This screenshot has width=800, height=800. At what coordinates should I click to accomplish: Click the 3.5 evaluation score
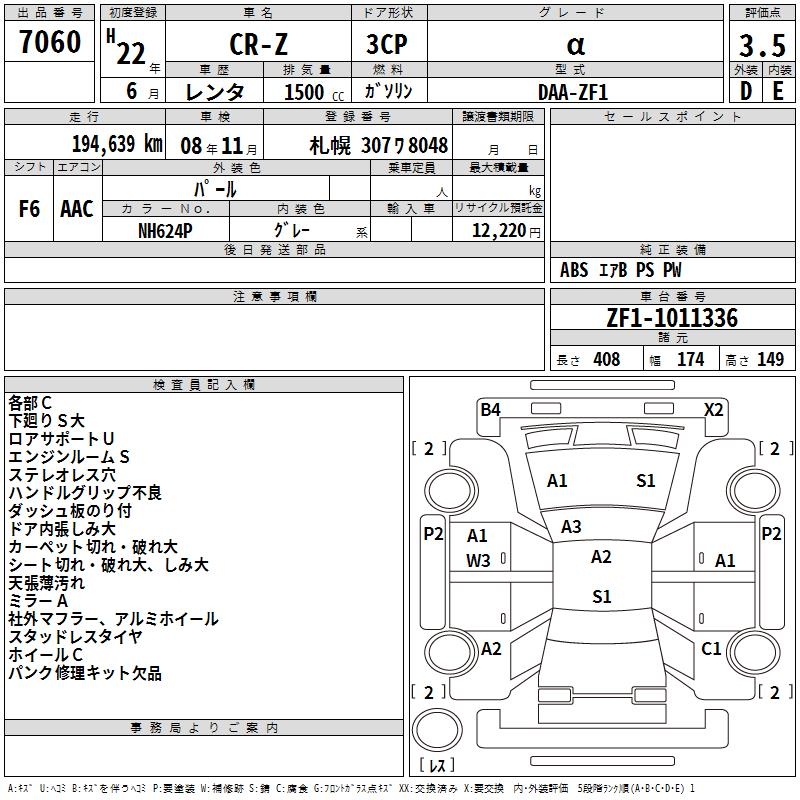point(761,45)
